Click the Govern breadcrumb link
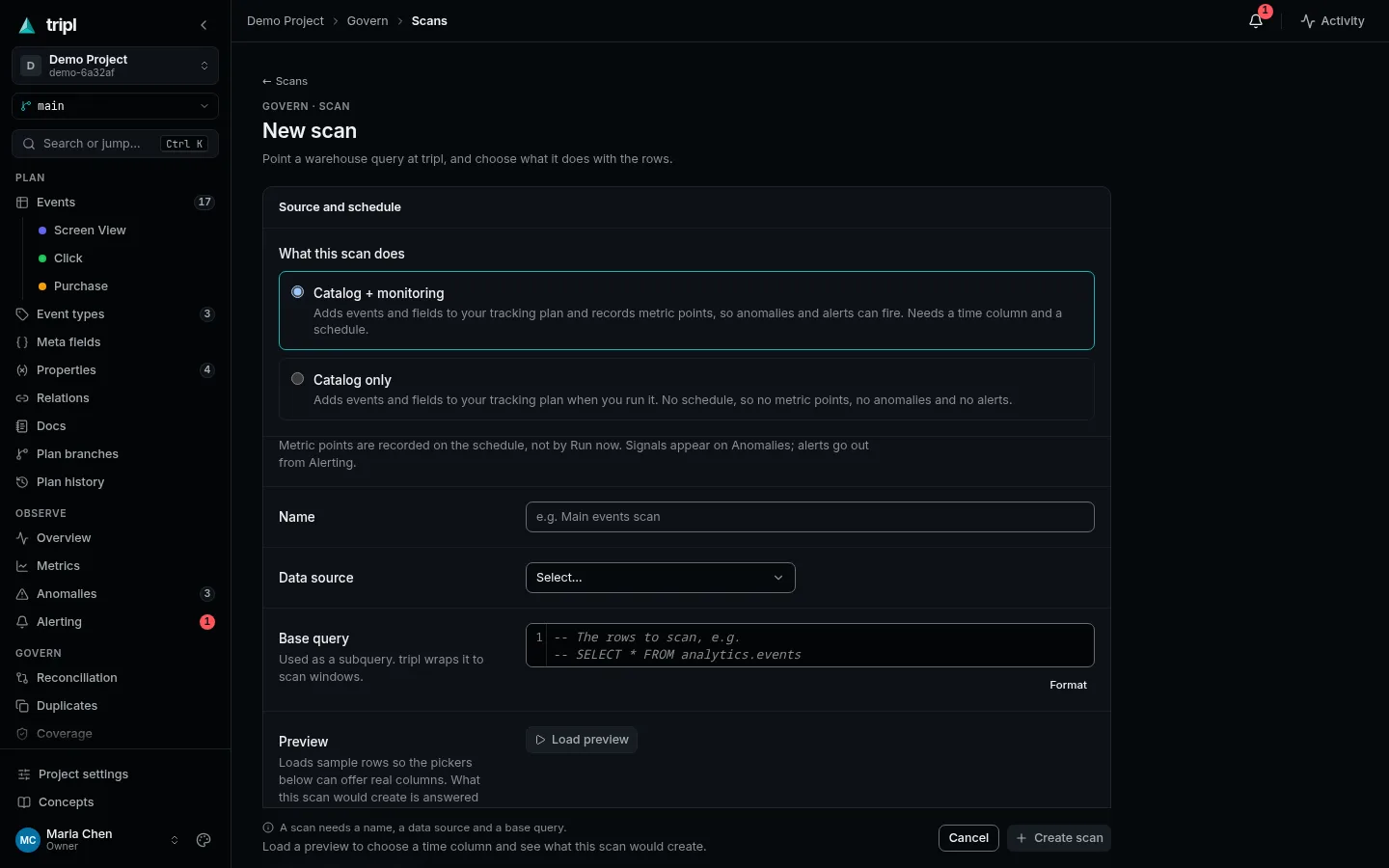The height and width of the screenshot is (868, 1389). (x=368, y=21)
